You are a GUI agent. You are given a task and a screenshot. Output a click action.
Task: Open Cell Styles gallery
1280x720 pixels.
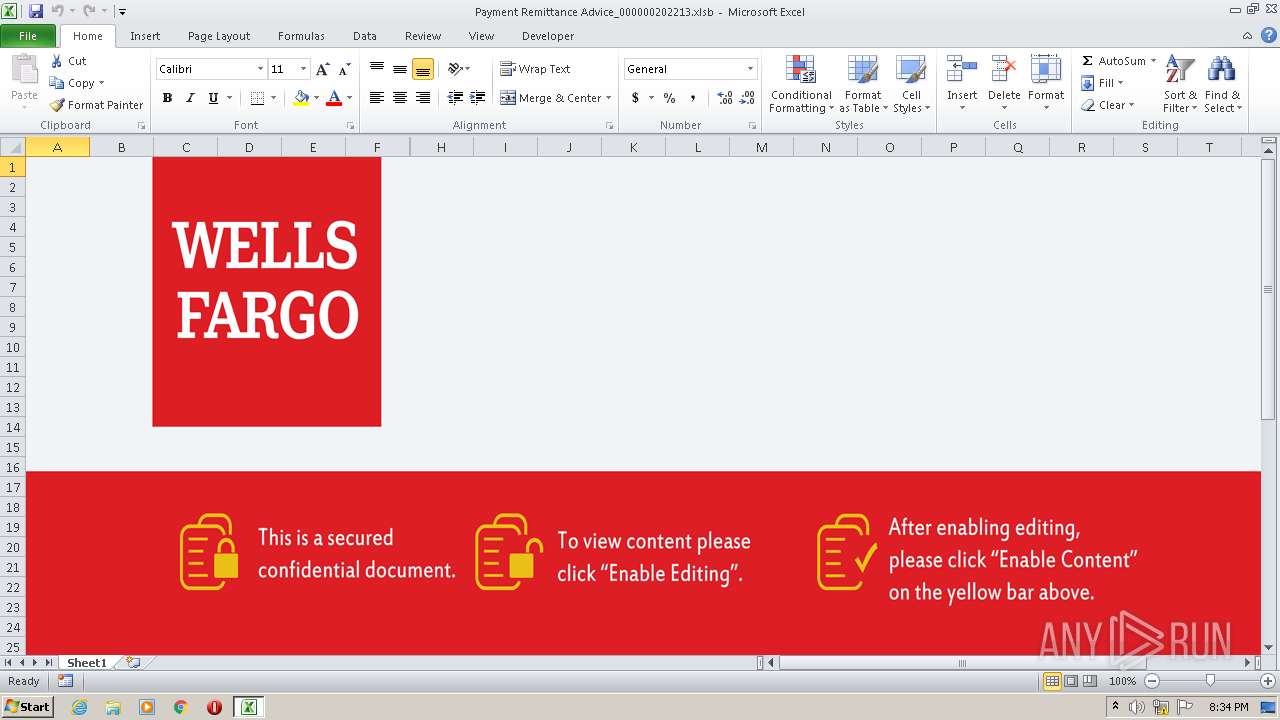click(x=911, y=85)
